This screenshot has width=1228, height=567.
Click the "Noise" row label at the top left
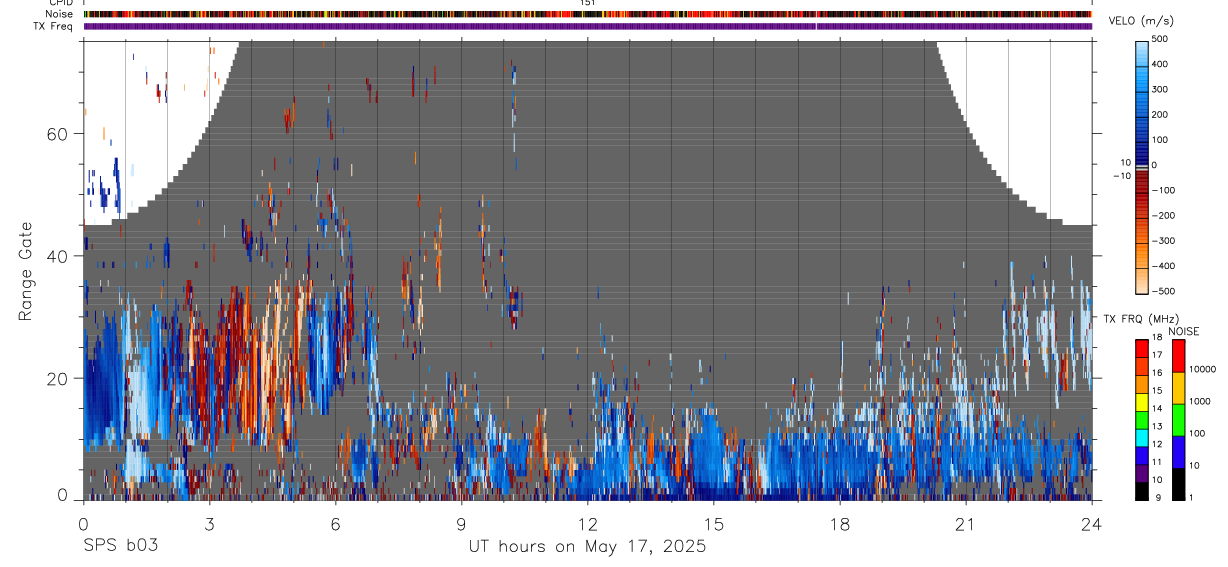pyautogui.click(x=59, y=14)
